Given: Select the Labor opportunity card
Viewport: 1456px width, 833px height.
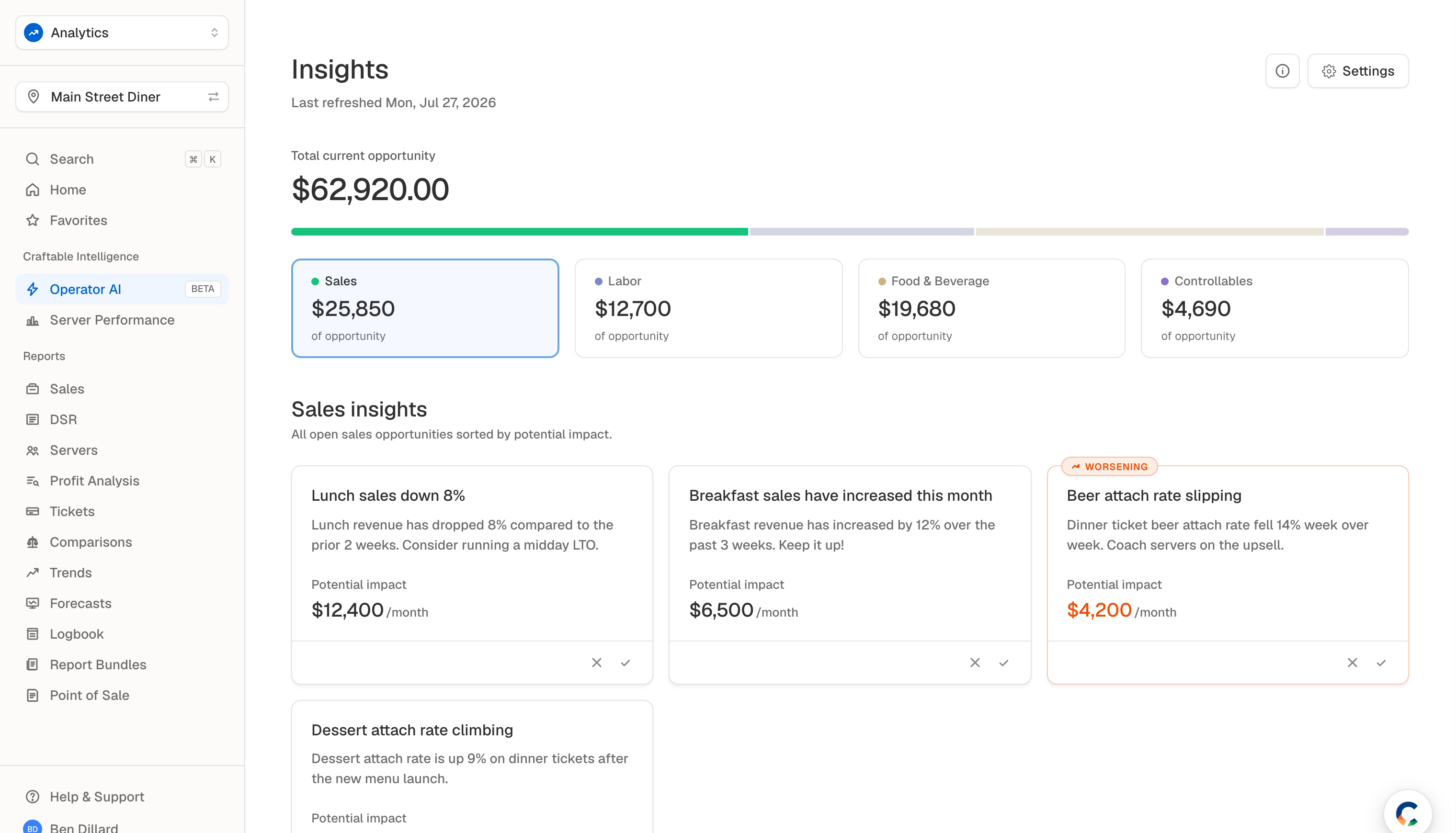Looking at the screenshot, I should point(708,308).
